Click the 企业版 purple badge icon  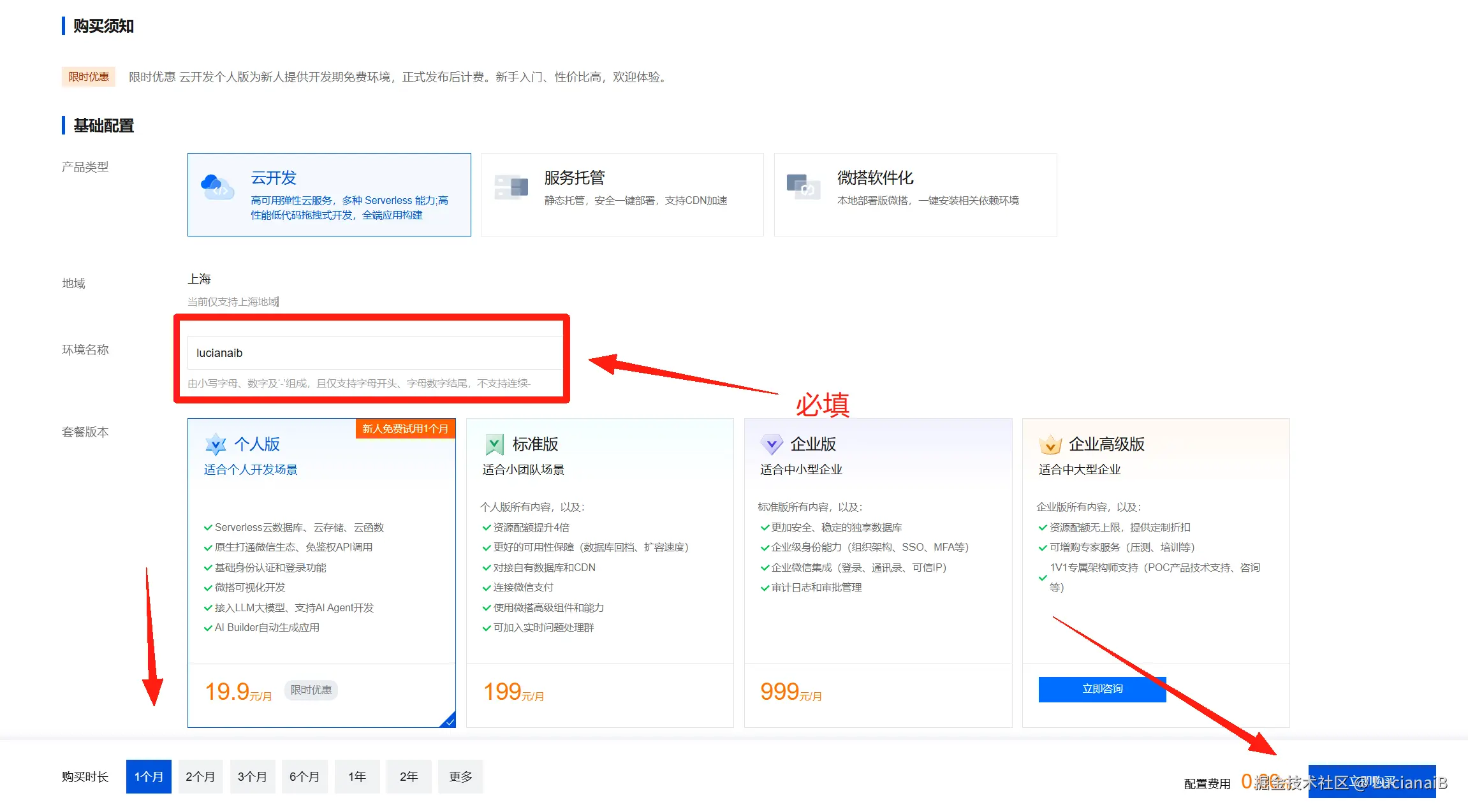click(772, 444)
